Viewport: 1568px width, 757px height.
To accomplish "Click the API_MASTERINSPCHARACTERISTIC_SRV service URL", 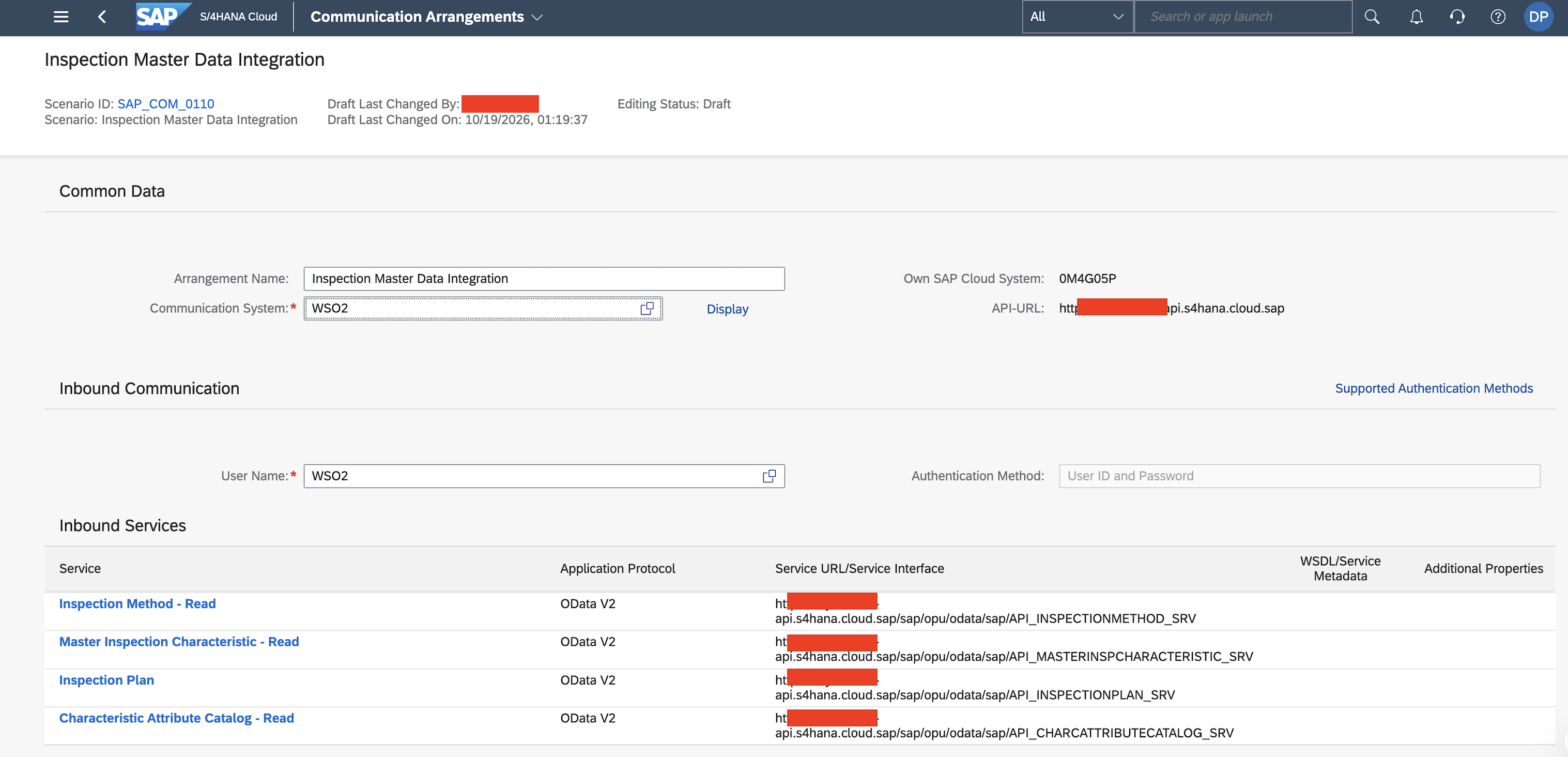I will 1014,649.
